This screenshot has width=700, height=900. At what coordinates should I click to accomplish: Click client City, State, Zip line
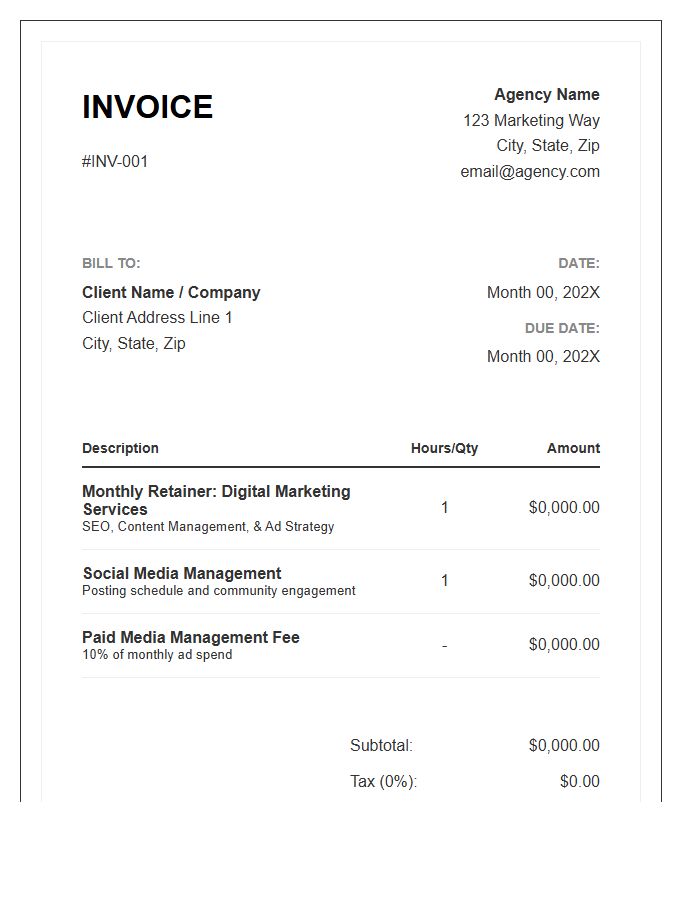pyautogui.click(x=134, y=343)
